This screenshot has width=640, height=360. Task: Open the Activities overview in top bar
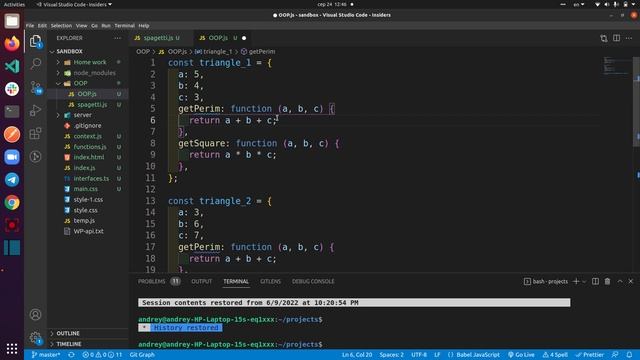(14, 4)
